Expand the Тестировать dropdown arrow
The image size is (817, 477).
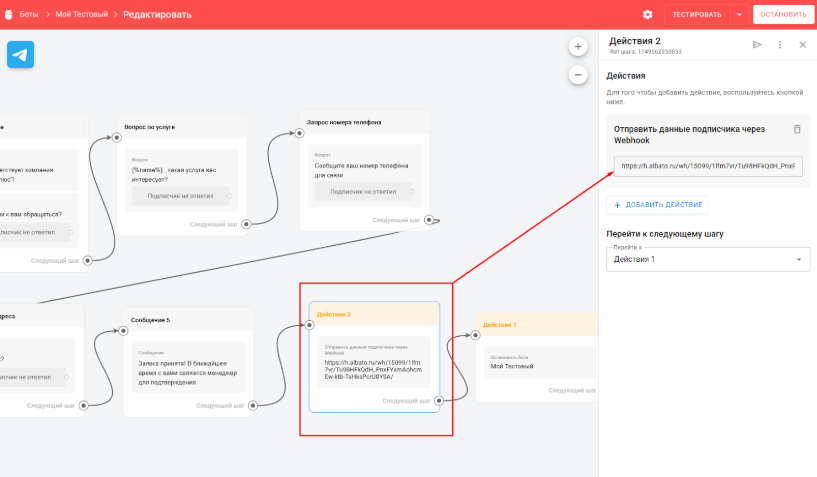click(740, 15)
